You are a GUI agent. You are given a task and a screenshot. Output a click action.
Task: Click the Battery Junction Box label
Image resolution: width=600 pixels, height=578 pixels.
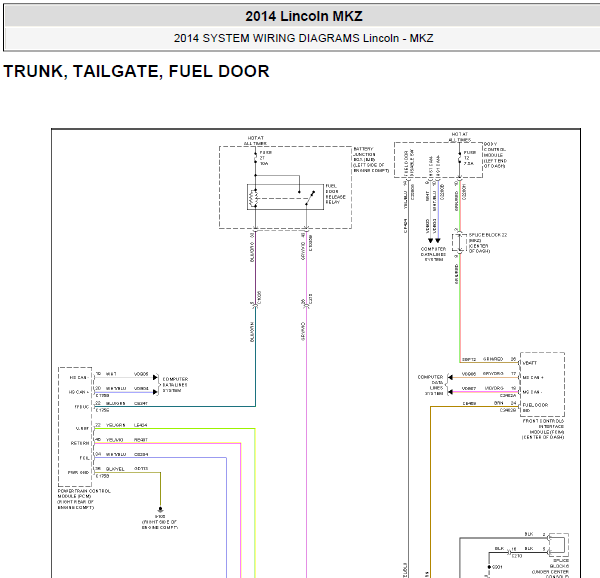pyautogui.click(x=371, y=160)
